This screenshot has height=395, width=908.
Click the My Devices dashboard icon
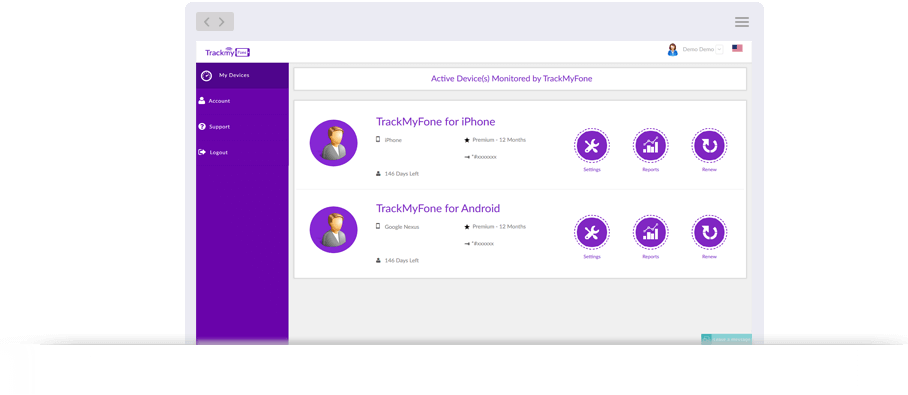pyautogui.click(x=206, y=76)
